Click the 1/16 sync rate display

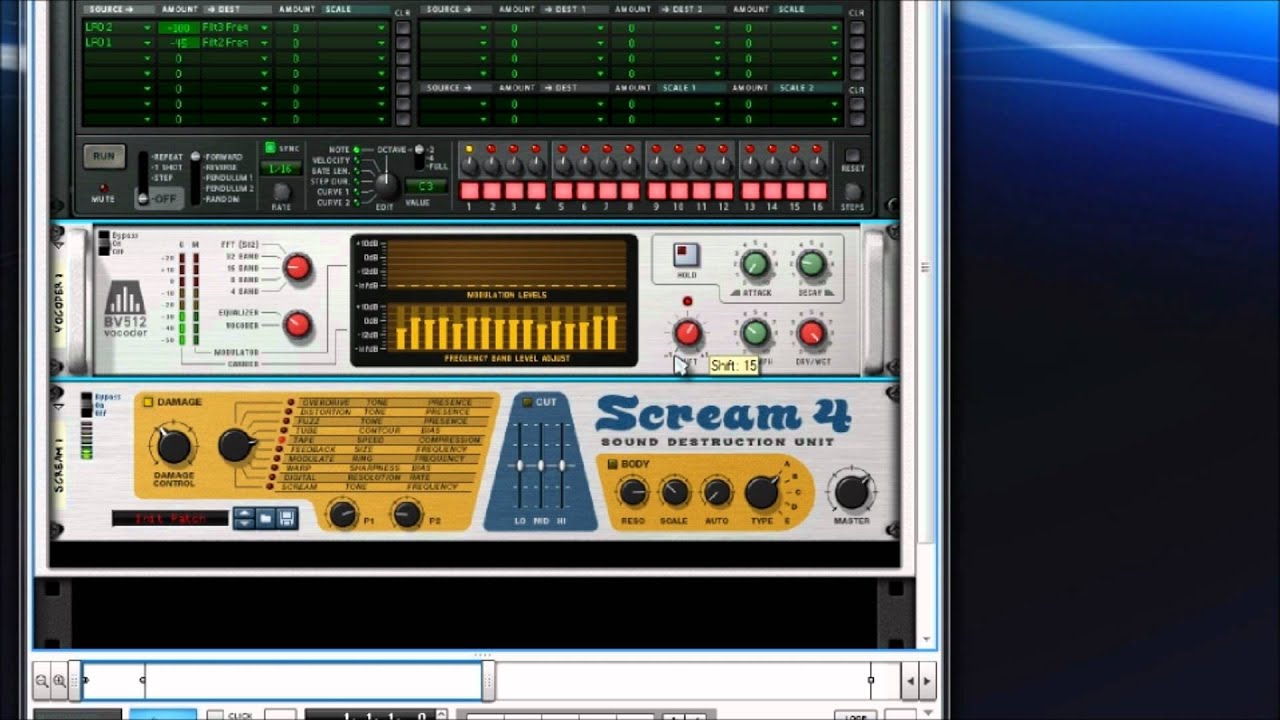pos(281,169)
